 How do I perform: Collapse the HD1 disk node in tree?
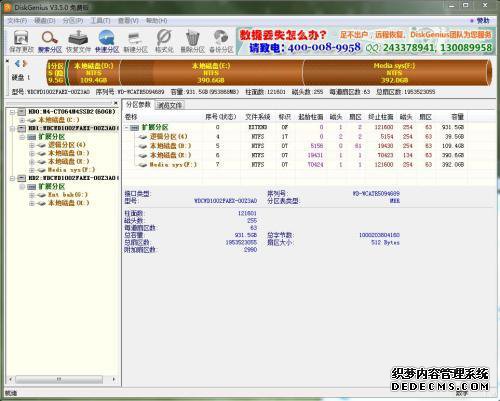coord(12,128)
